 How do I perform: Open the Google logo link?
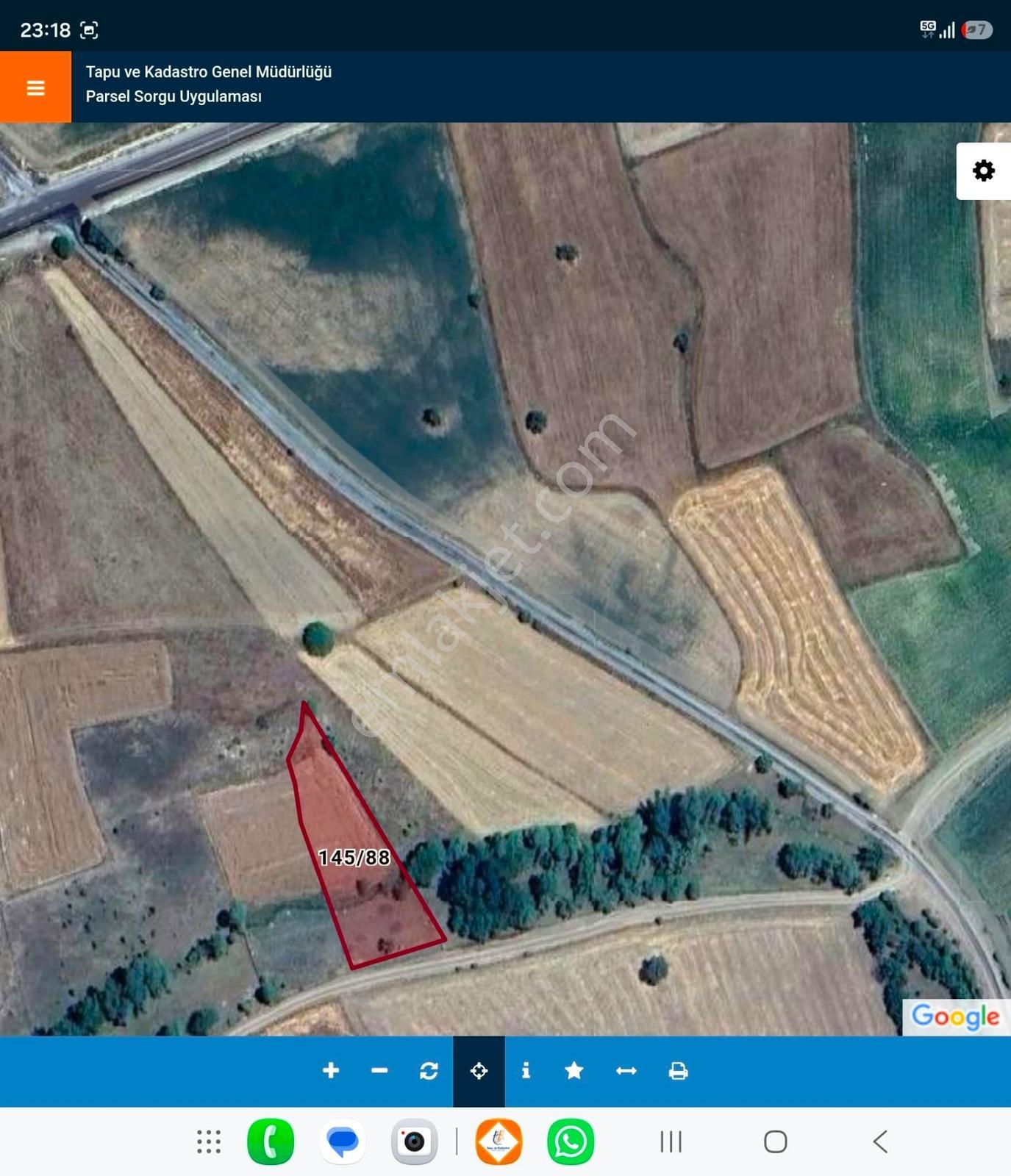click(956, 1017)
